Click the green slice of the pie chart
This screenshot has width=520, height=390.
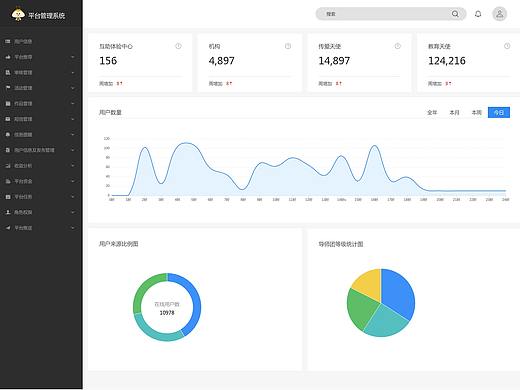360,310
